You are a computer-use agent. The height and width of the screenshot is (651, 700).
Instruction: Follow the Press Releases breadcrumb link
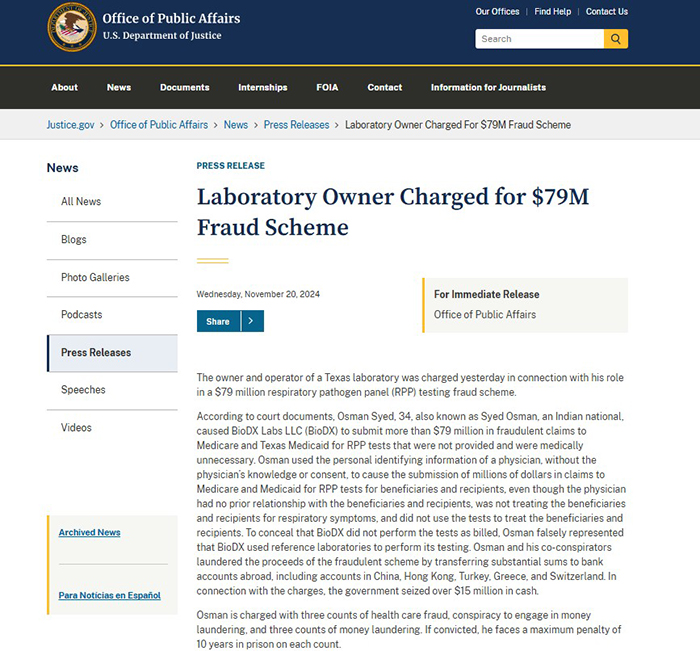tap(296, 125)
